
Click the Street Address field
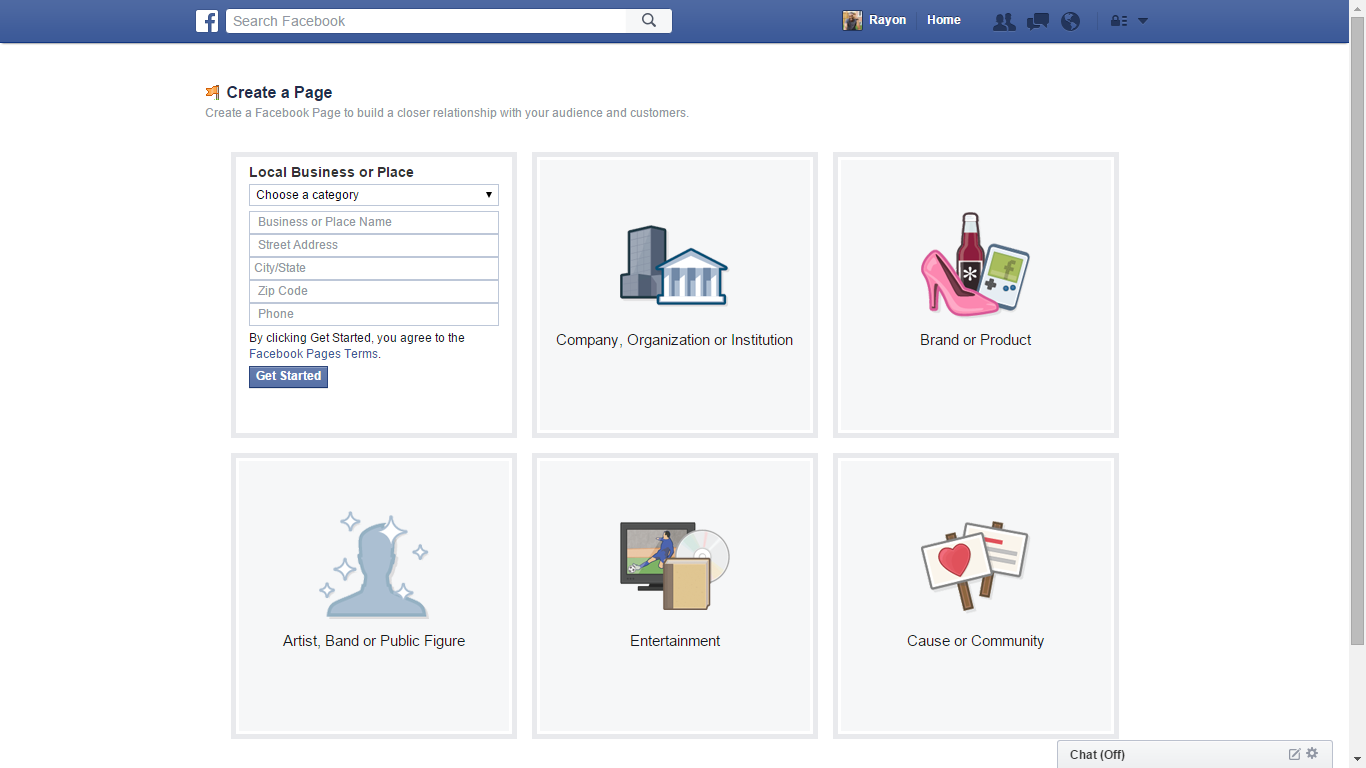[374, 245]
